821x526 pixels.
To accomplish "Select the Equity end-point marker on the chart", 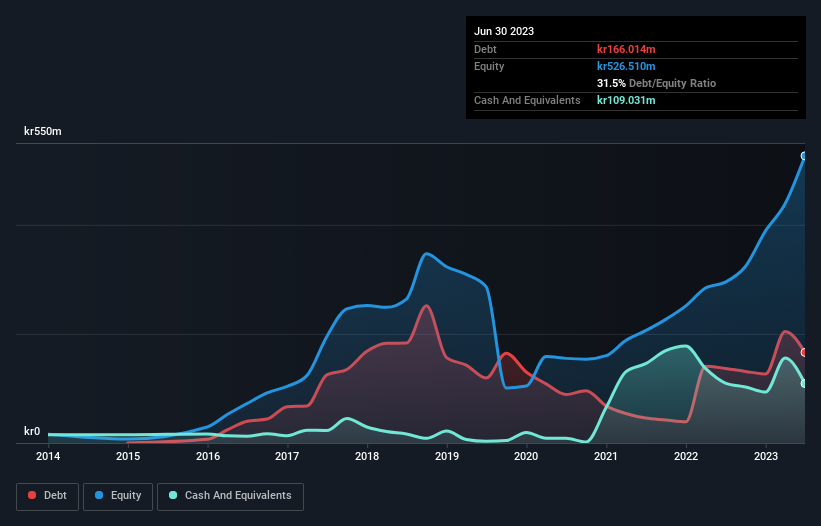I will click(804, 156).
